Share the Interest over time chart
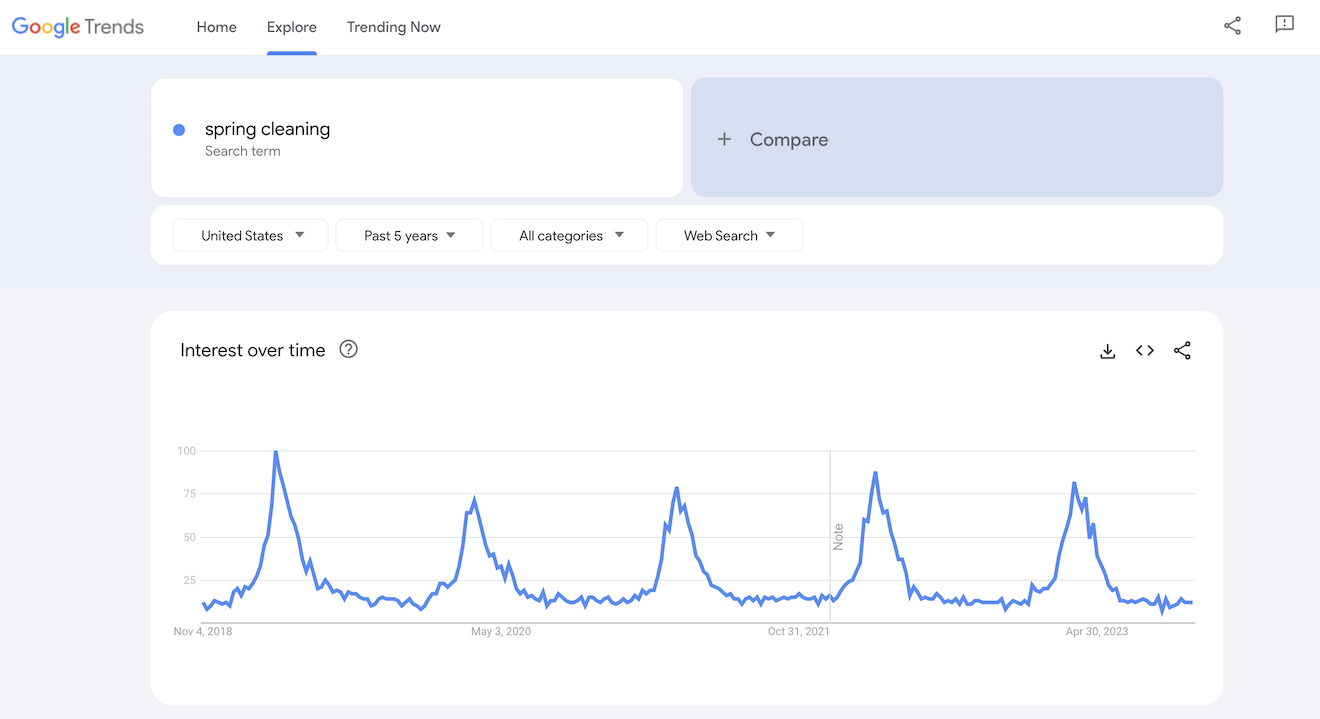Viewport: 1320px width, 719px height. (1182, 351)
